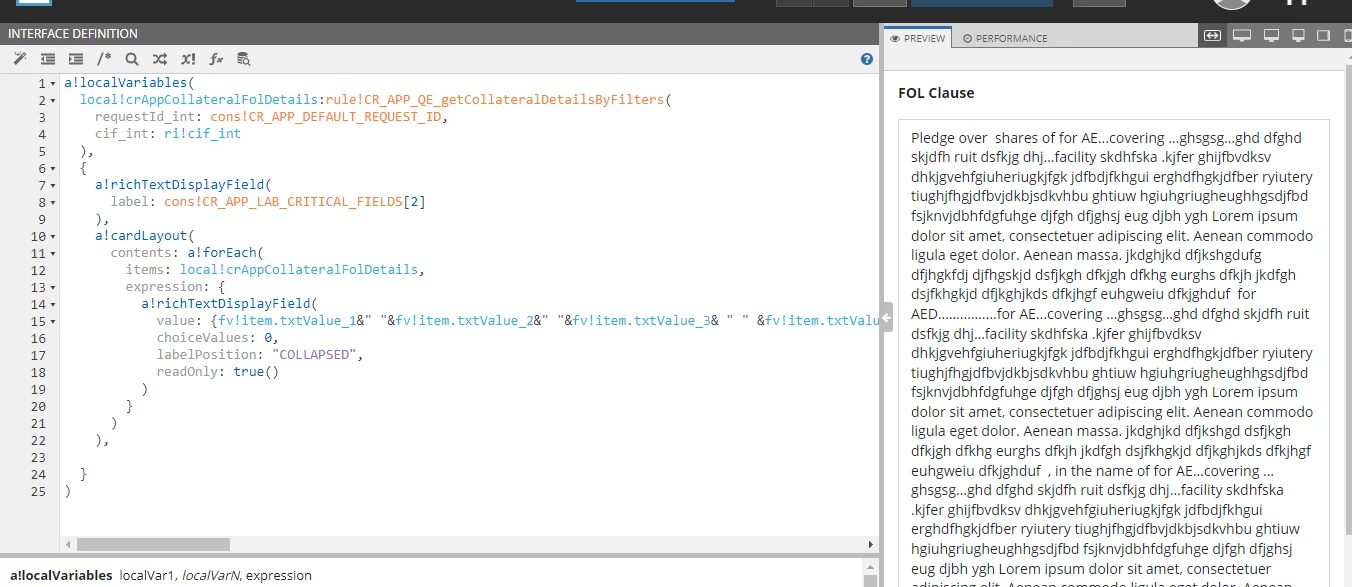The image size is (1352, 587).
Task: Collapse code fold arrow at line 1
Action: (x=52, y=83)
